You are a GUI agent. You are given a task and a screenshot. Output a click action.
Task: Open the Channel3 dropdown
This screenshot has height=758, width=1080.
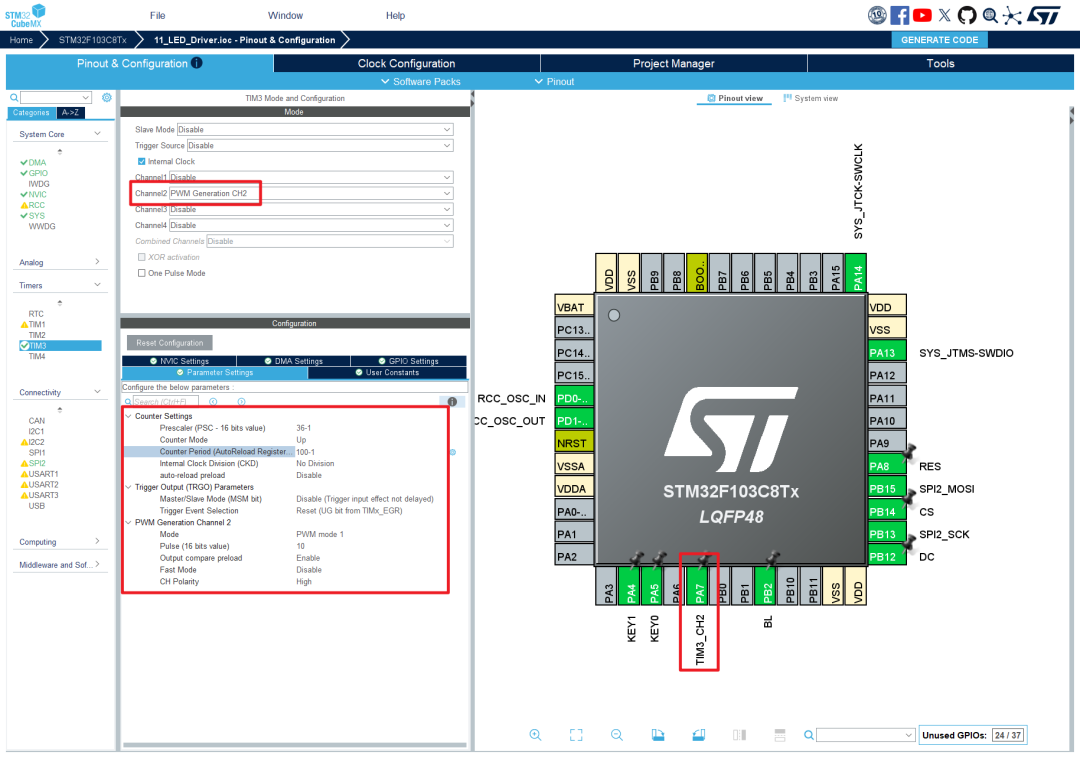(311, 209)
